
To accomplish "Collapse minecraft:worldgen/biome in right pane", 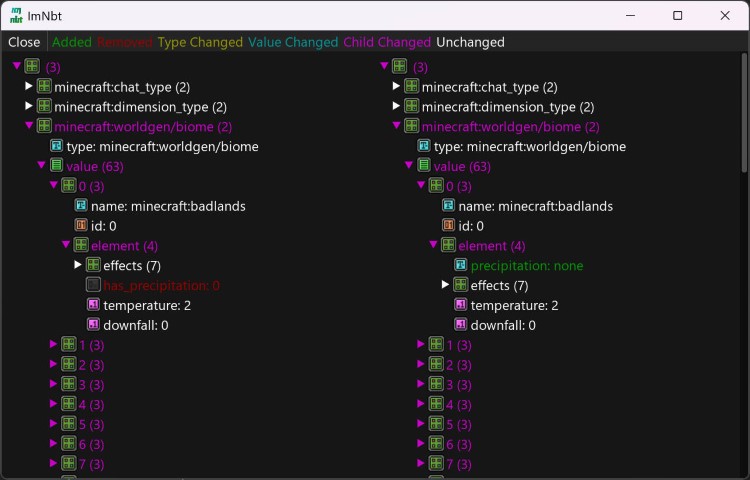I will 397,125.
